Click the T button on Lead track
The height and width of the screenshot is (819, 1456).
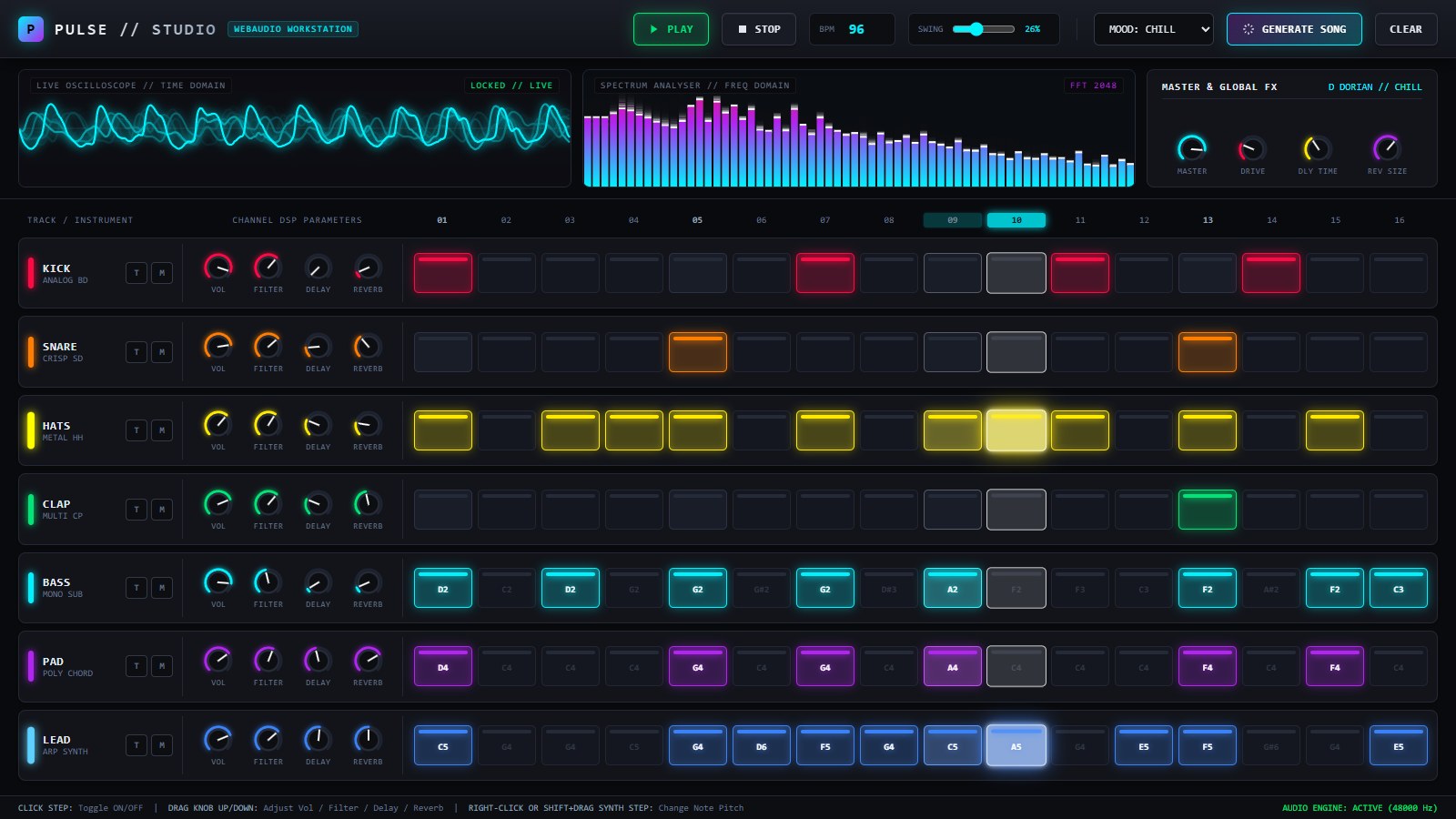136,745
